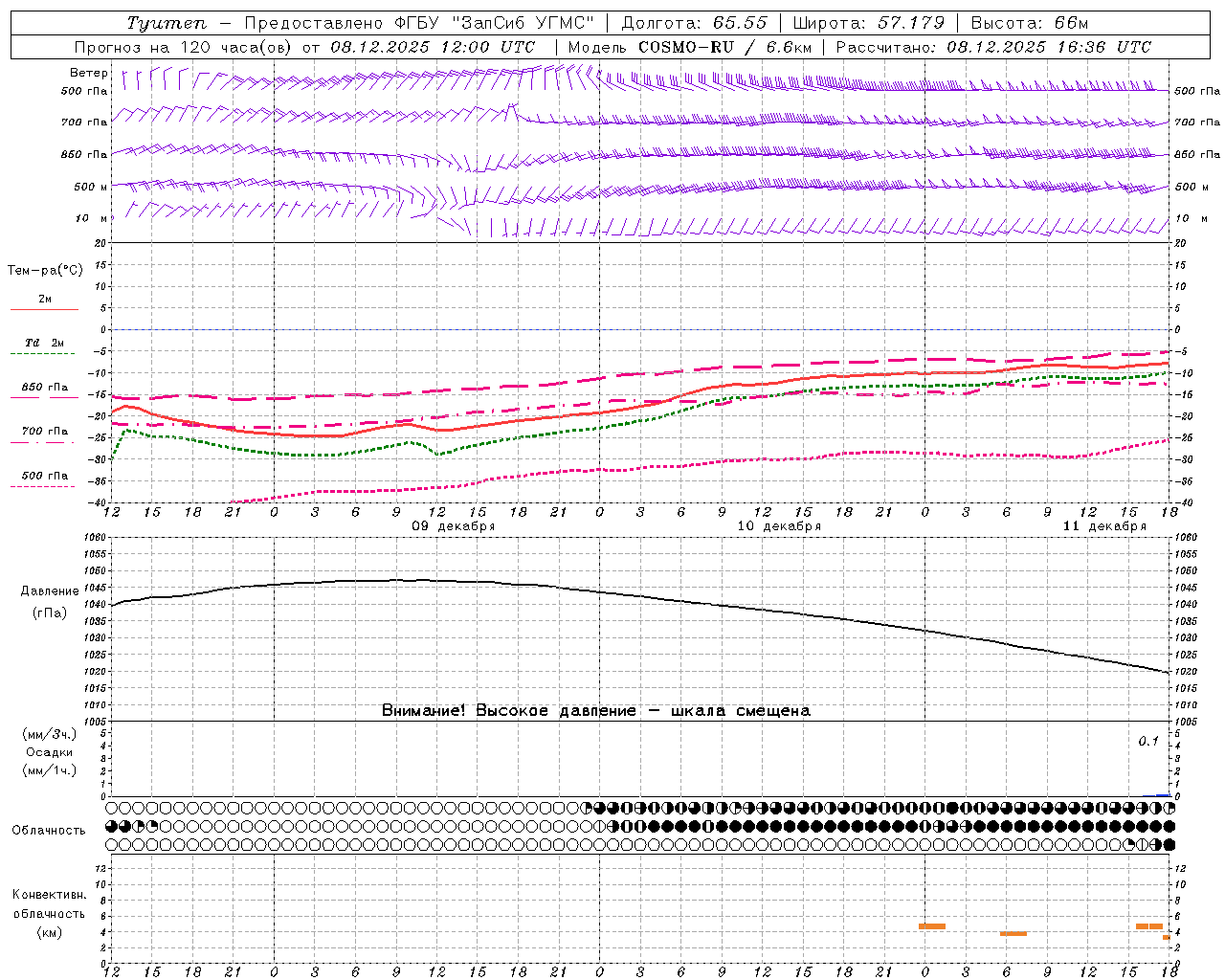This screenshot has height=980, width=1225.
Task: Click the Tyumen station name in header
Action: 167,23
